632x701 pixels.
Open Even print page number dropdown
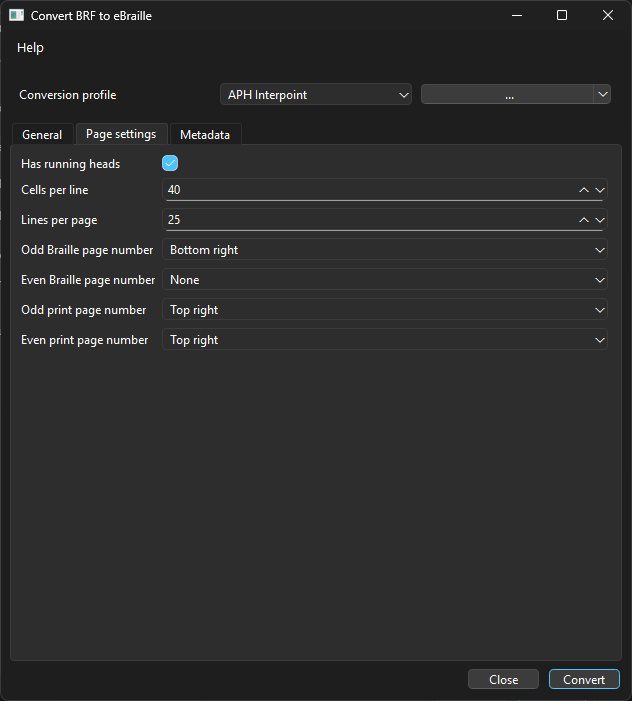tap(384, 340)
